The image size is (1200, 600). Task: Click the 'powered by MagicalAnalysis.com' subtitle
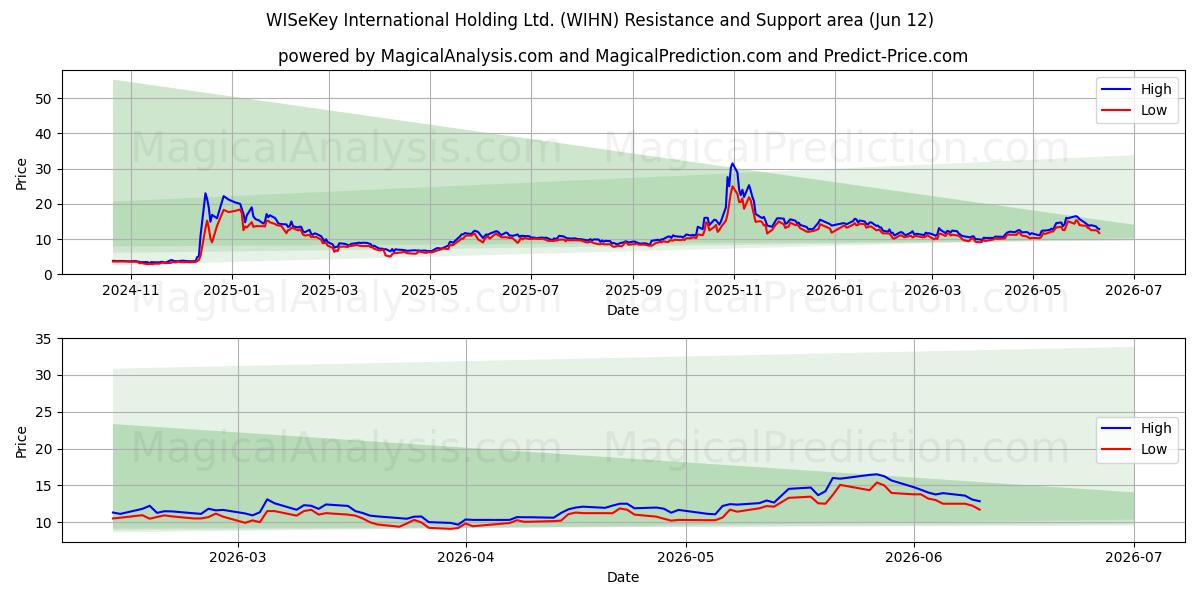click(623, 56)
